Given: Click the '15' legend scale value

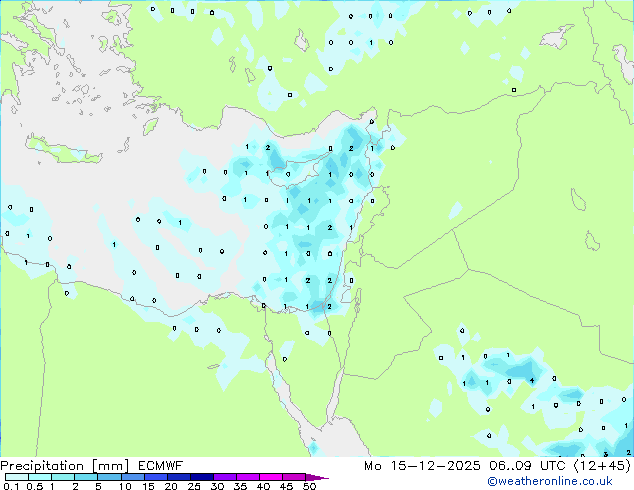Looking at the screenshot, I should [148, 486].
